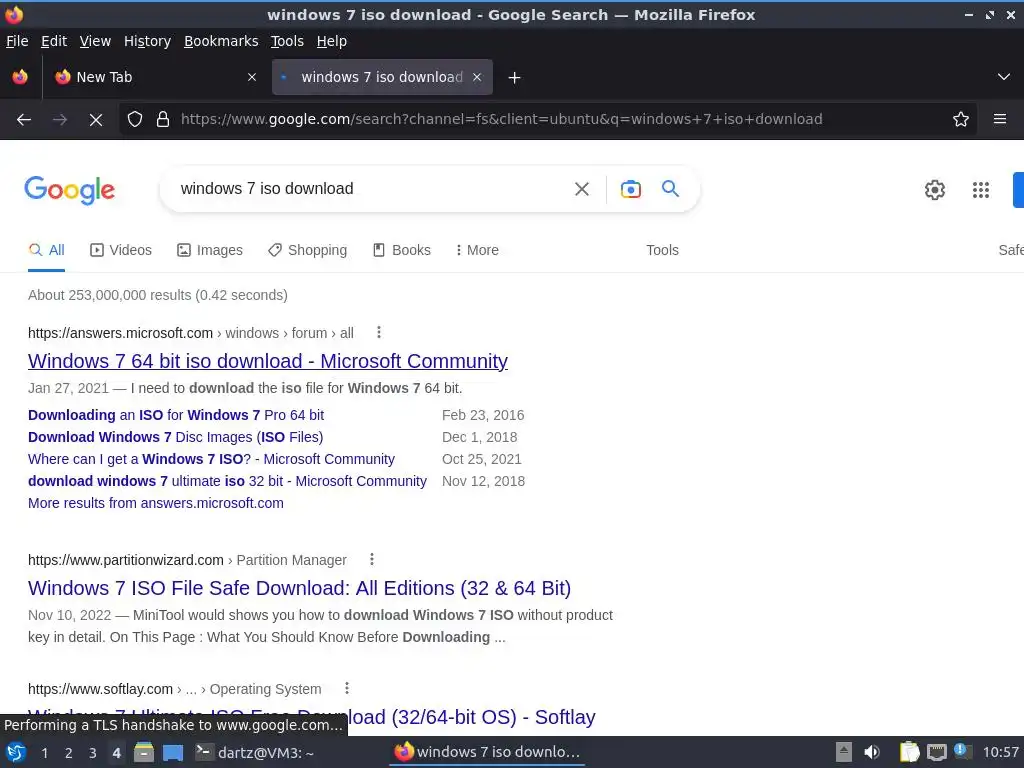The width and height of the screenshot is (1024, 768).
Task: Open Windows 7 64 bit iso download result
Action: pos(268,361)
